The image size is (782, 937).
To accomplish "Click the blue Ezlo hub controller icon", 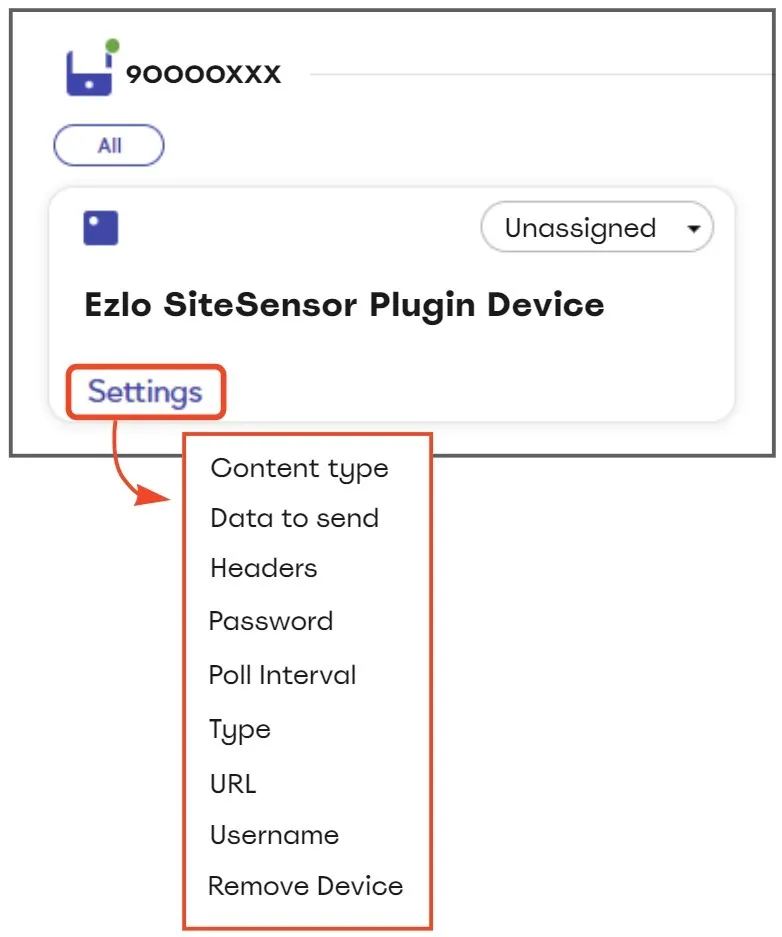I will click(88, 73).
